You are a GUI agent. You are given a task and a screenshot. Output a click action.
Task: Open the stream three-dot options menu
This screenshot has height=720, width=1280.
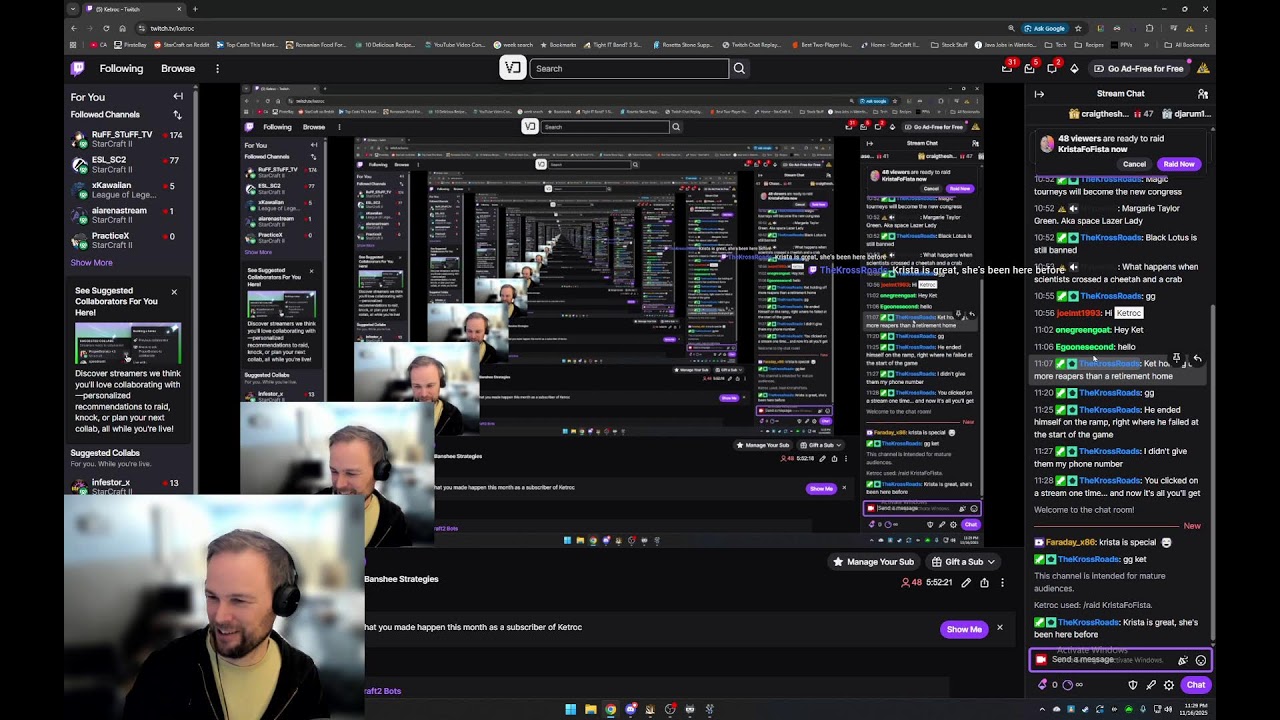pos(1002,583)
